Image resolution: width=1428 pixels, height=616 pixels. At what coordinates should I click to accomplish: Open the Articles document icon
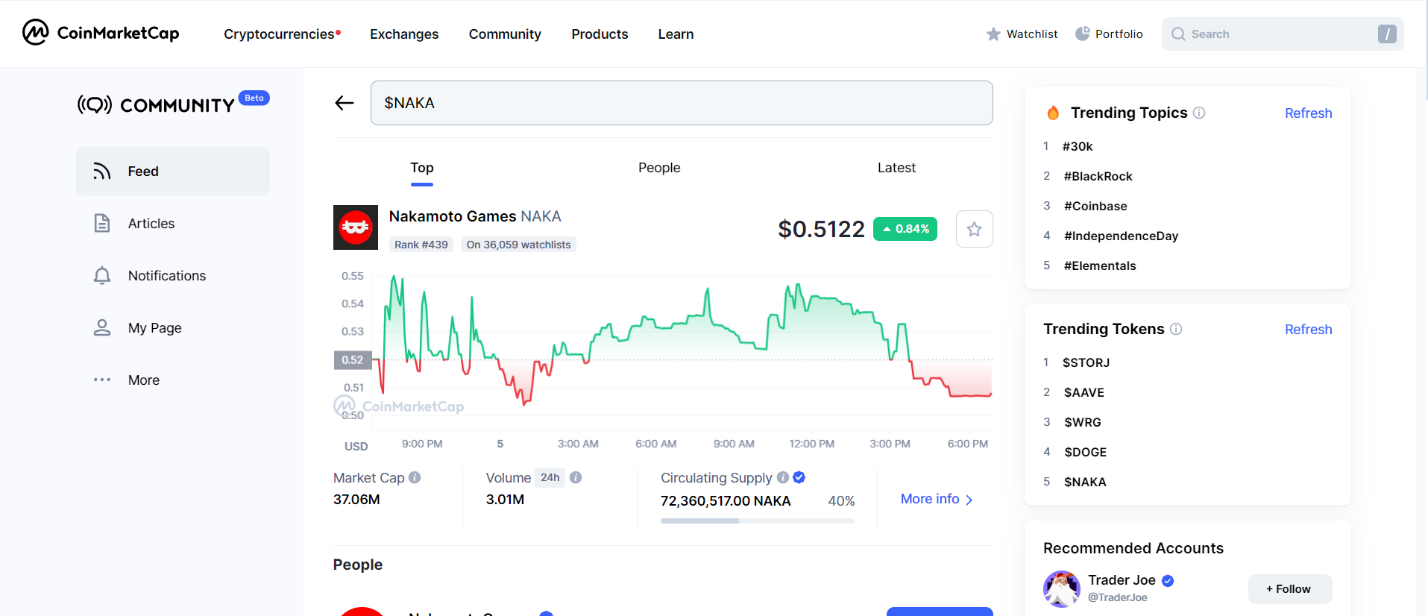tap(102, 223)
